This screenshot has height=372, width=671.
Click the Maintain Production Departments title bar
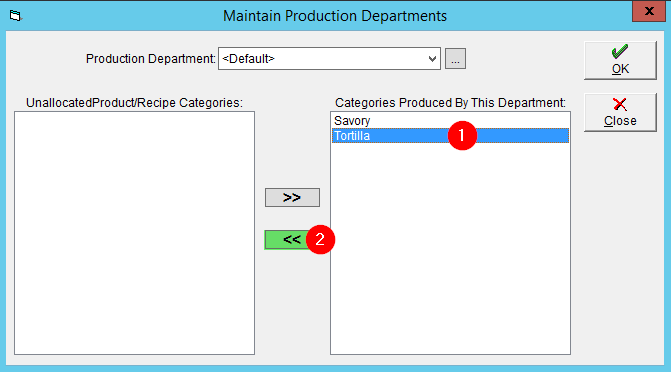click(335, 16)
